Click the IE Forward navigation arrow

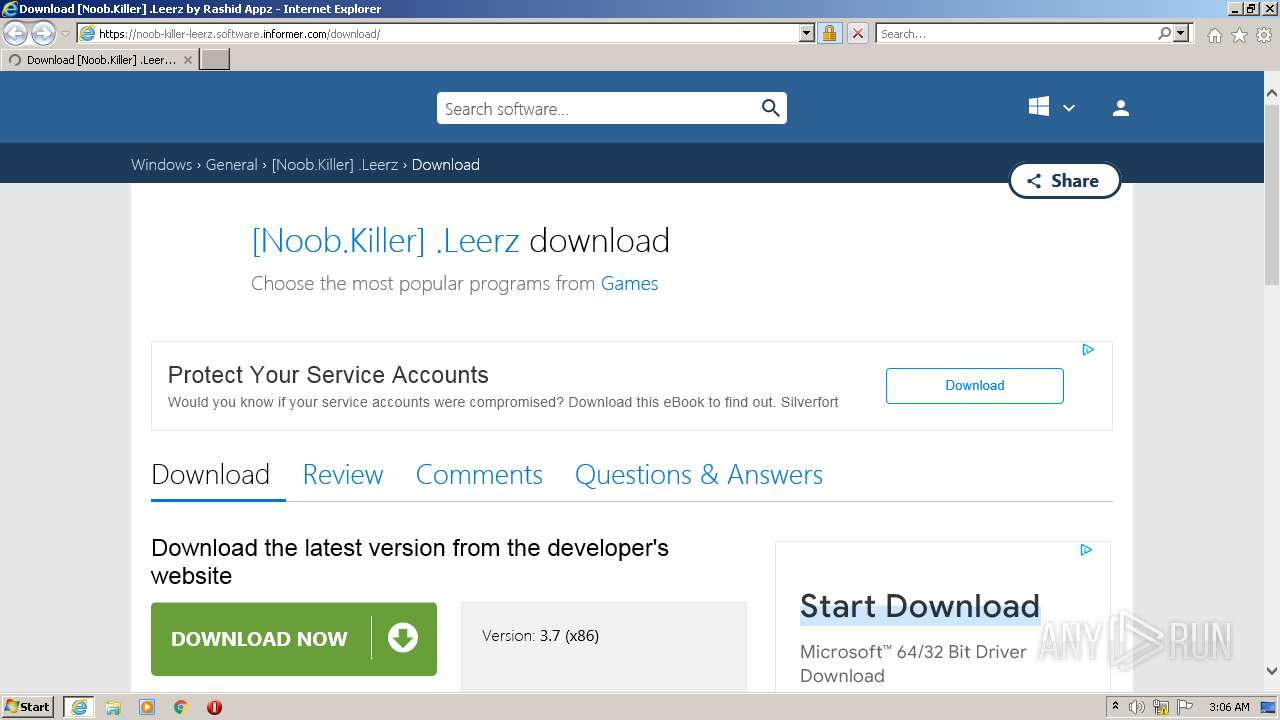point(43,34)
